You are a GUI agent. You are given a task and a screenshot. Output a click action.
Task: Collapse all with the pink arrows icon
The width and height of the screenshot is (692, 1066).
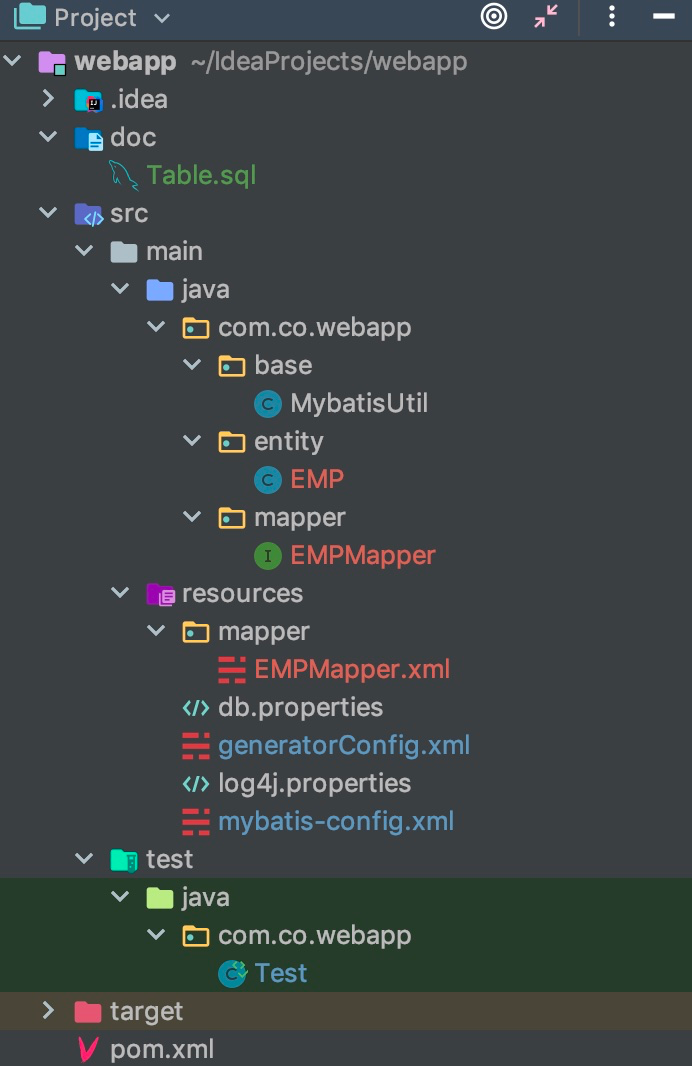coord(546,16)
